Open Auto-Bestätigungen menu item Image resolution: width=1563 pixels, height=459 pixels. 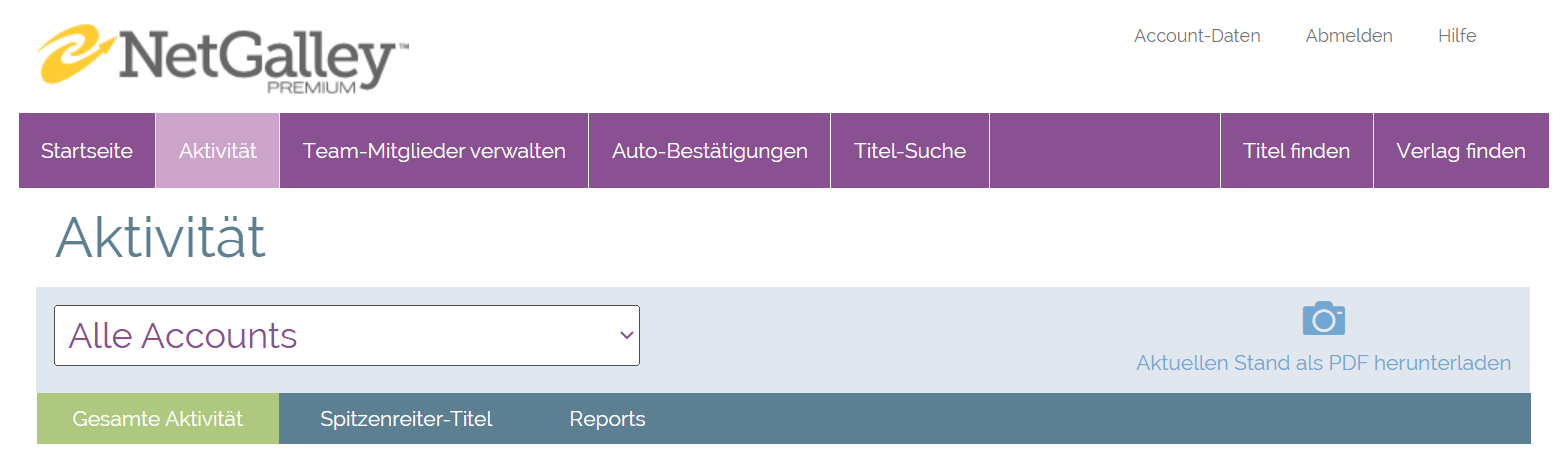(710, 151)
